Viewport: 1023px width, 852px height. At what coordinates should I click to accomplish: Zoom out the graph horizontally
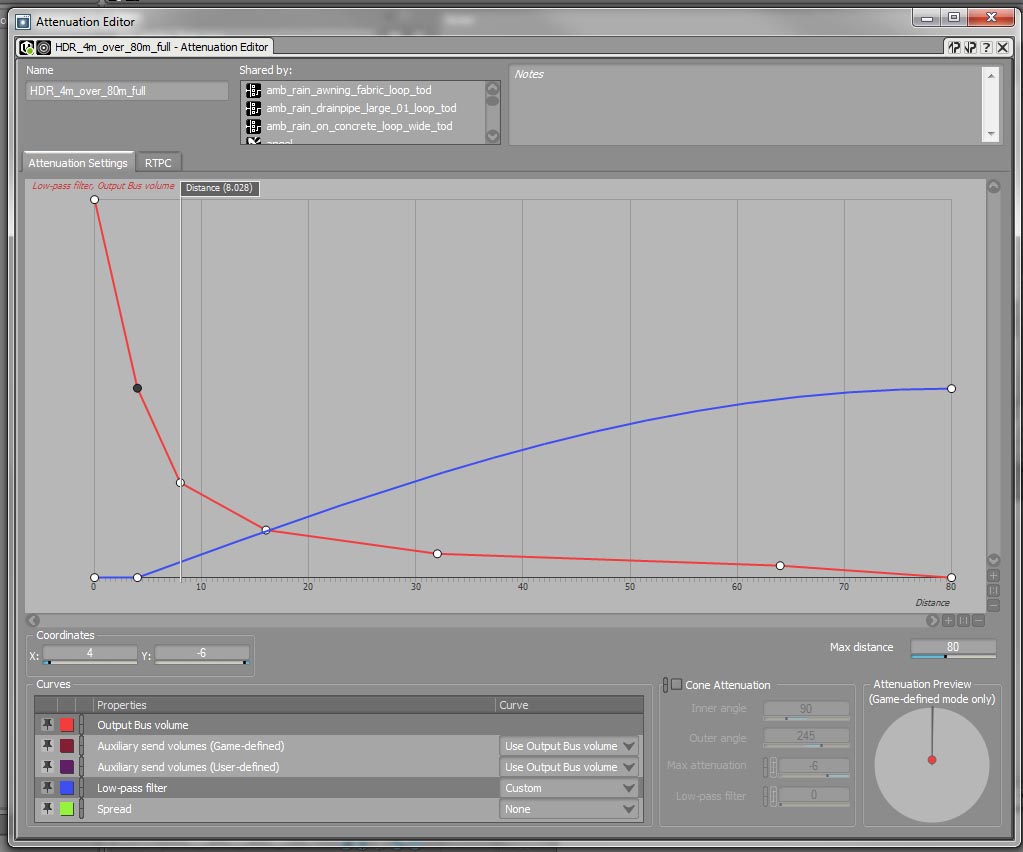point(978,620)
